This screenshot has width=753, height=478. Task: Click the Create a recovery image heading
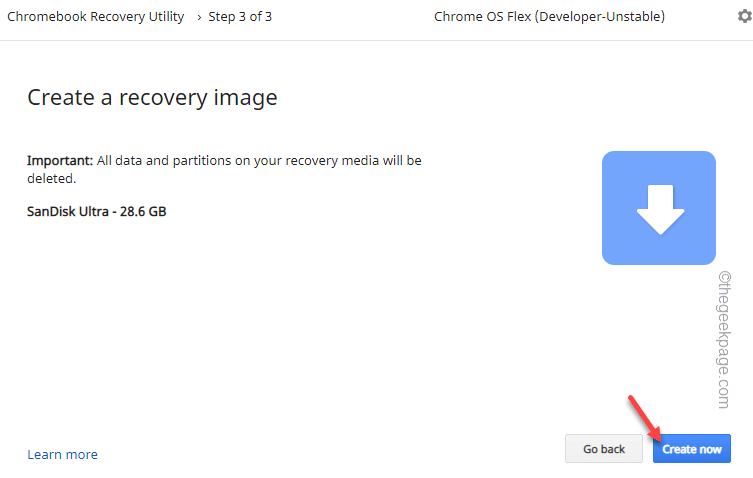click(152, 98)
